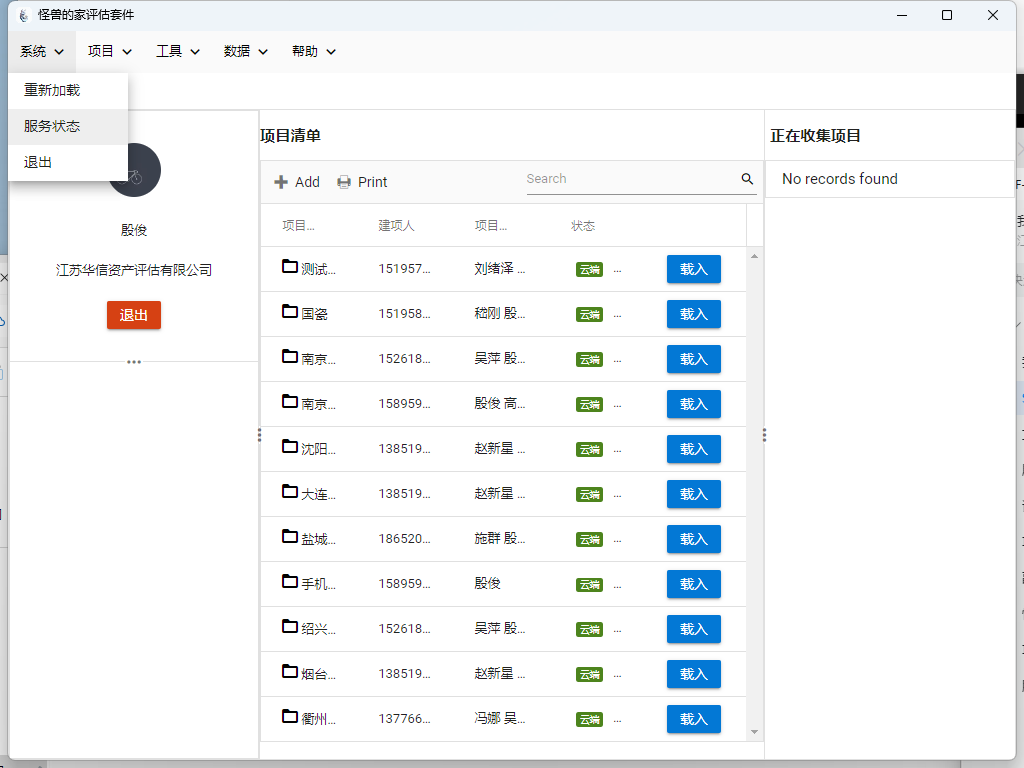Click folder icon of 手机 project

[290, 582]
